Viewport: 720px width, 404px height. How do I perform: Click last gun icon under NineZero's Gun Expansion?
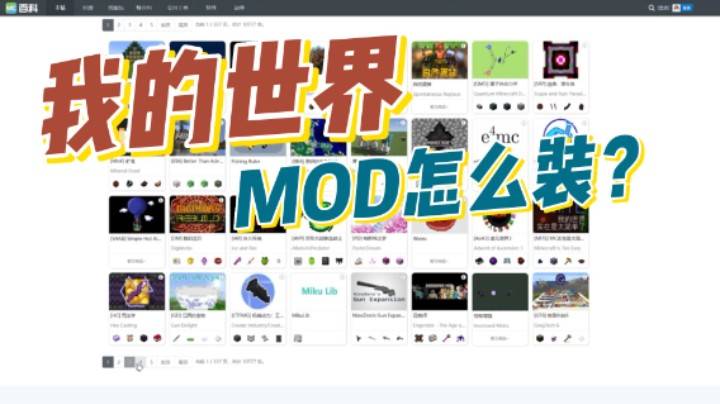pos(399,338)
